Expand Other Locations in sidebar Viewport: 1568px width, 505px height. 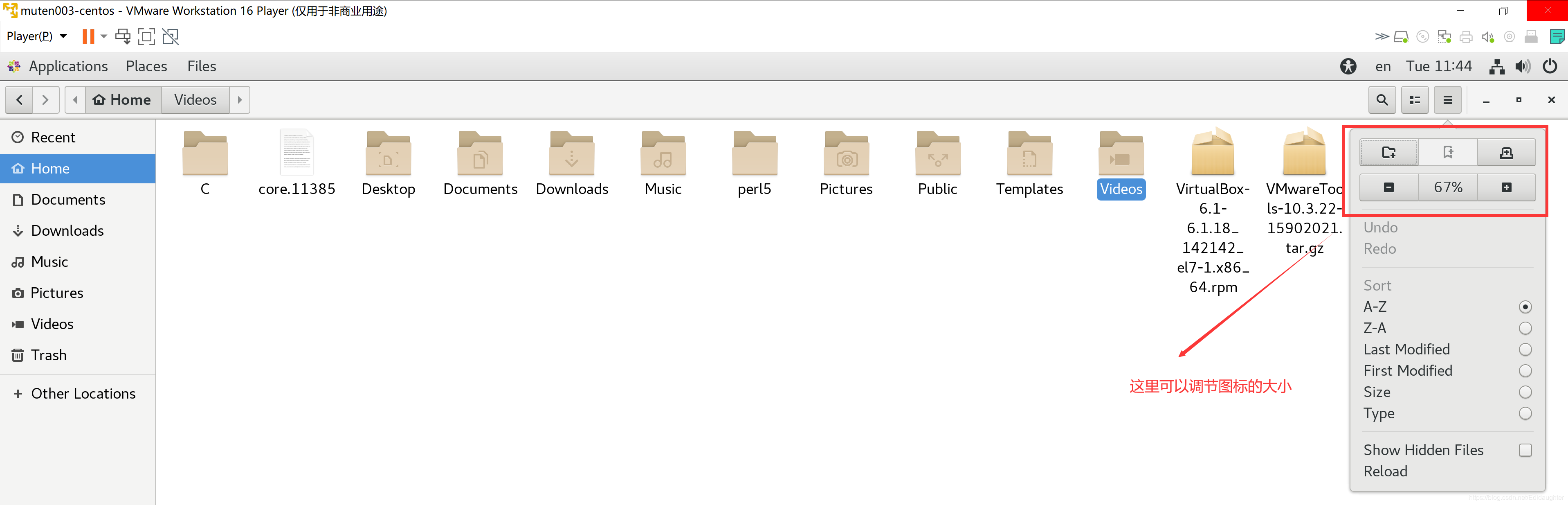[83, 394]
